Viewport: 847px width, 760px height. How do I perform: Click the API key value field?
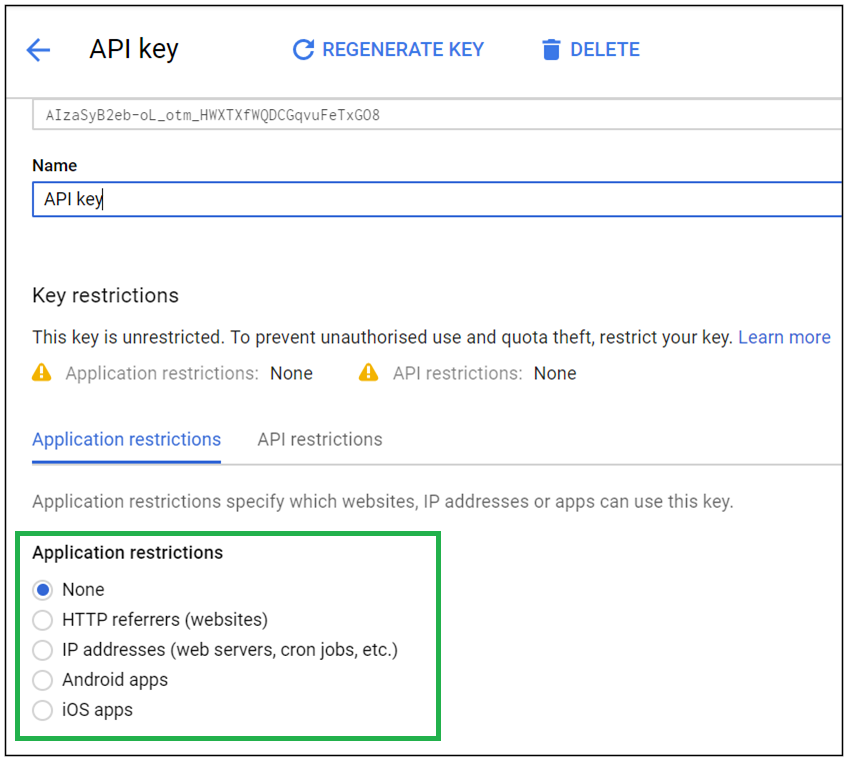click(436, 115)
